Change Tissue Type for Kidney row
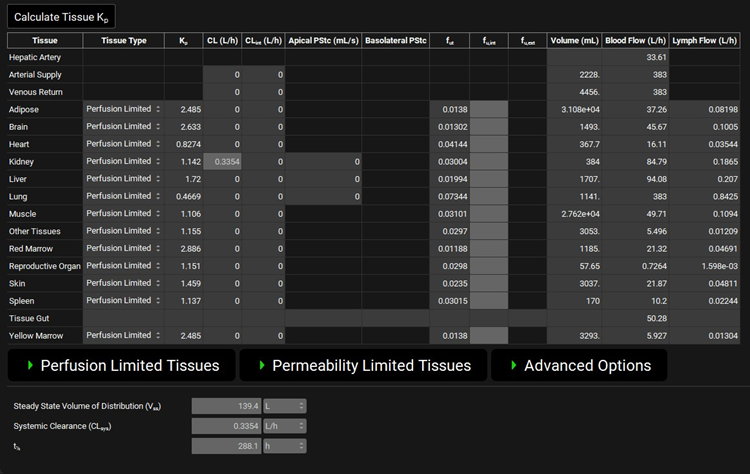 123,161
